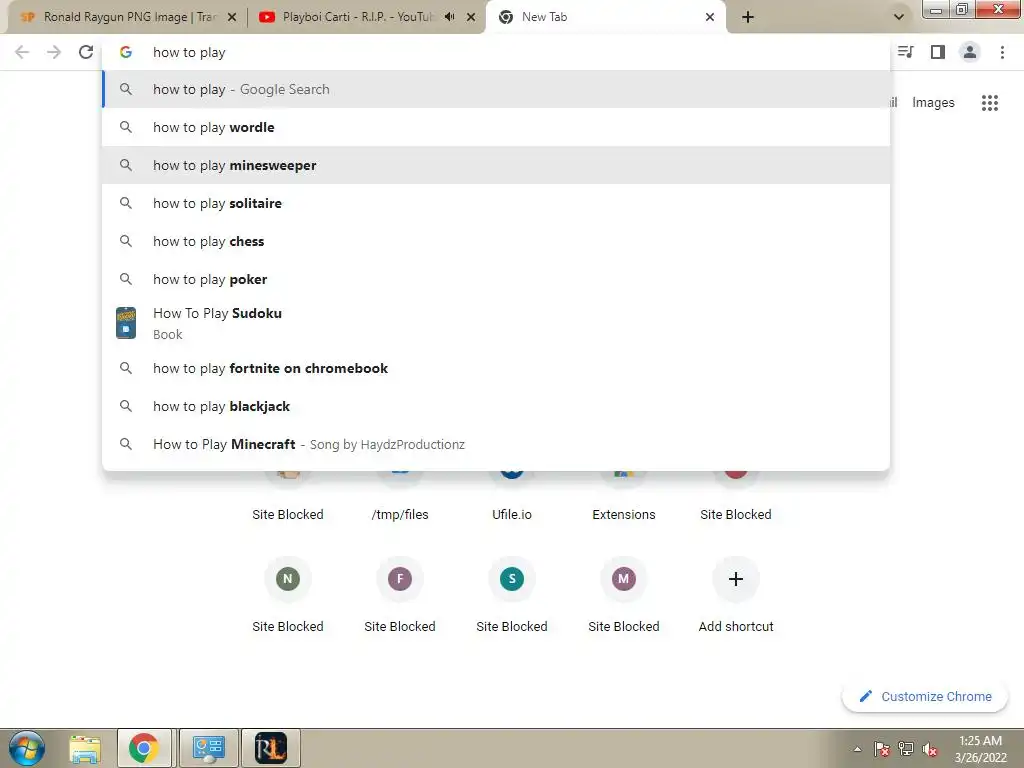Choose 'how to play solitaire' suggestion
The width and height of the screenshot is (1024, 768).
(496, 203)
